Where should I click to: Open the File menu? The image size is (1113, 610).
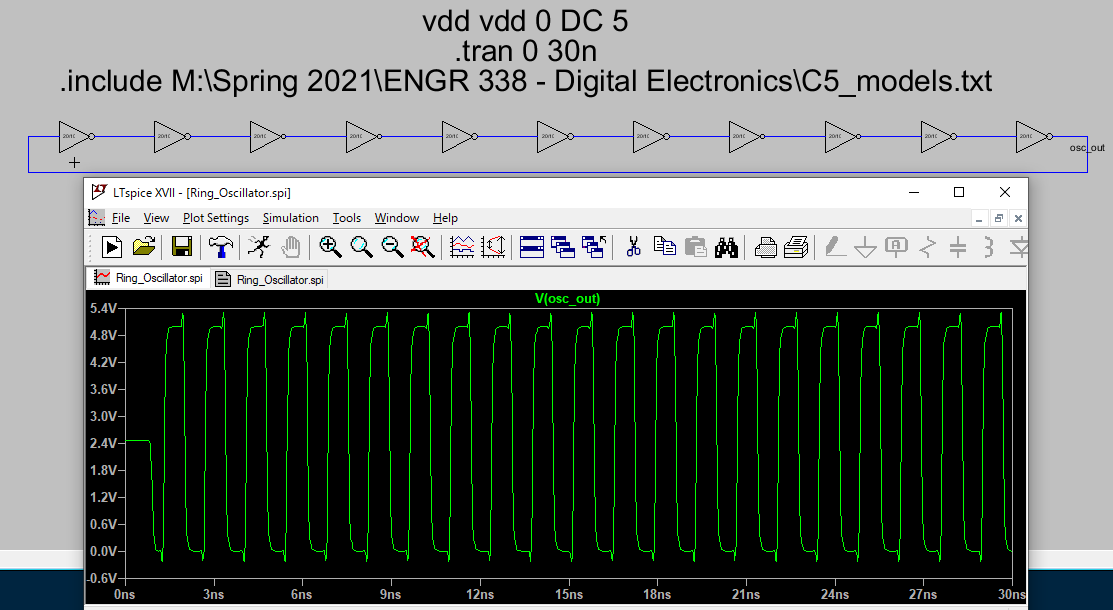pyautogui.click(x=121, y=218)
